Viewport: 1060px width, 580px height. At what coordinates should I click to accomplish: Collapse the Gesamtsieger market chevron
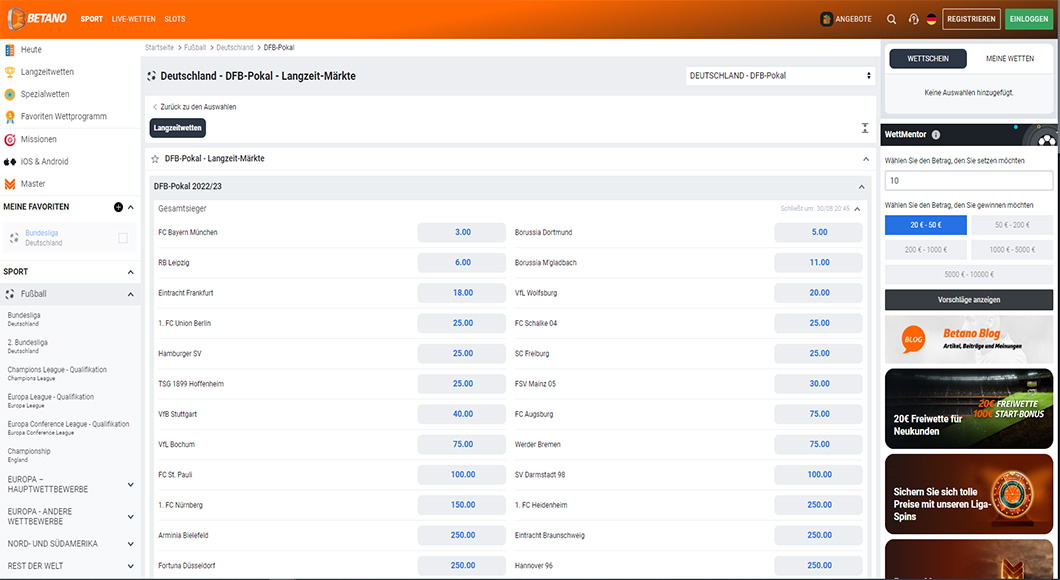point(857,209)
